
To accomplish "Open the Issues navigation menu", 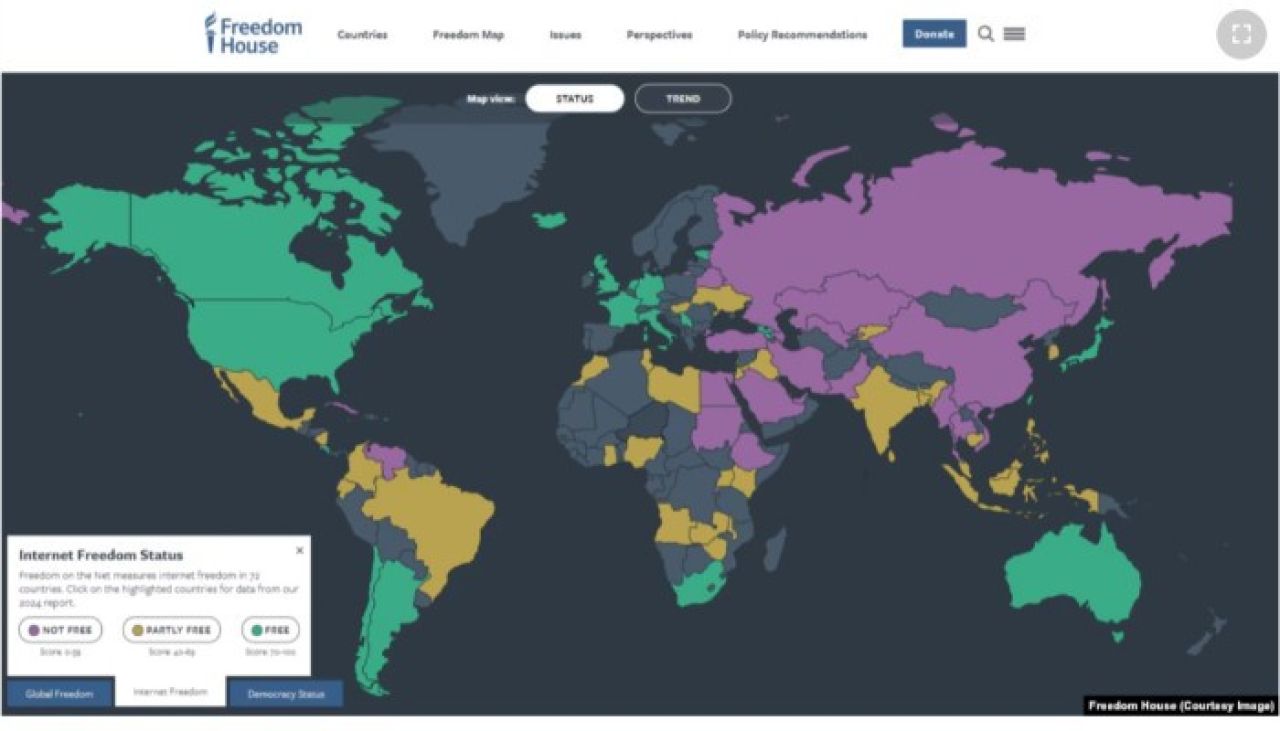I will coord(565,35).
